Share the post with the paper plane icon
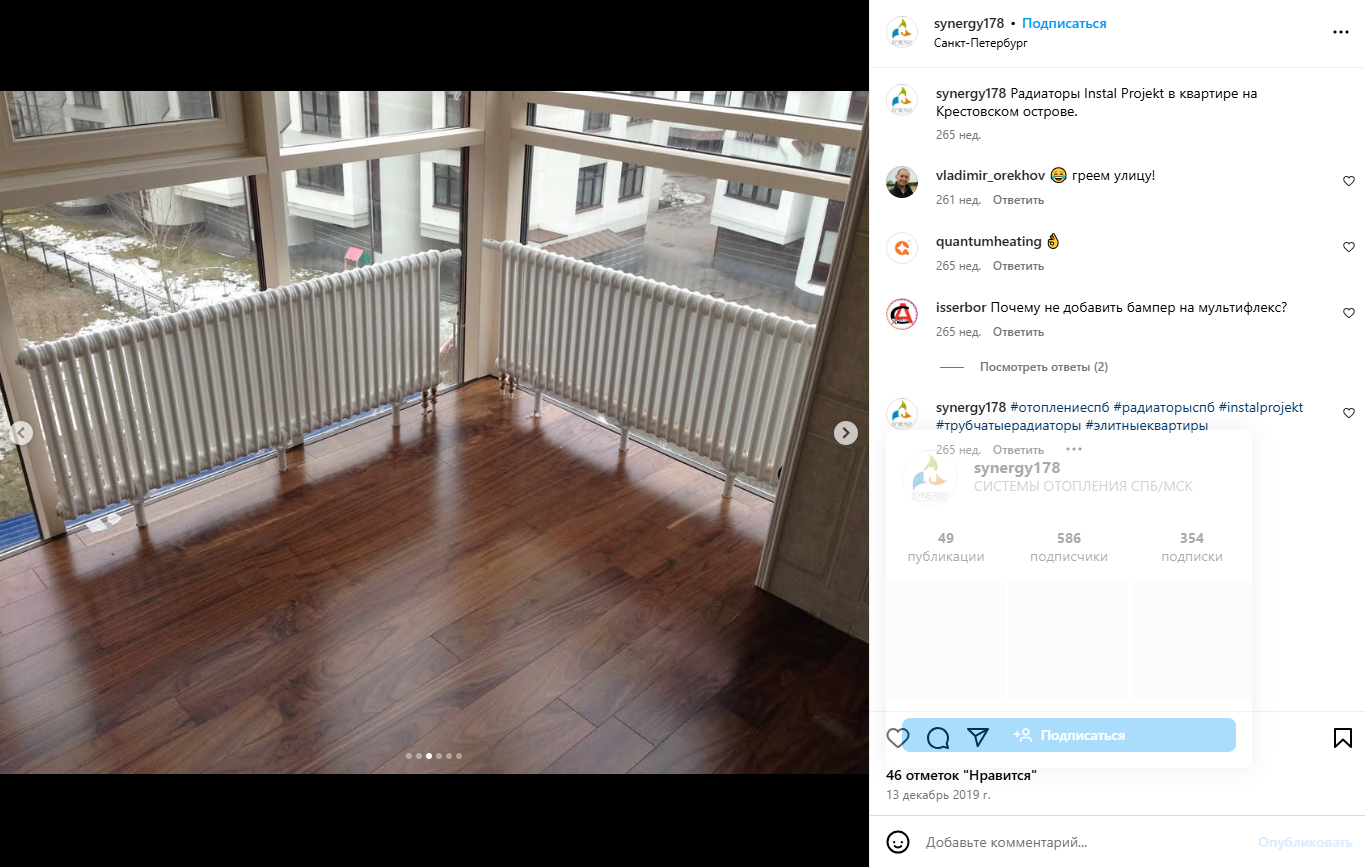Screen dimensions: 1365x867 click(x=978, y=738)
